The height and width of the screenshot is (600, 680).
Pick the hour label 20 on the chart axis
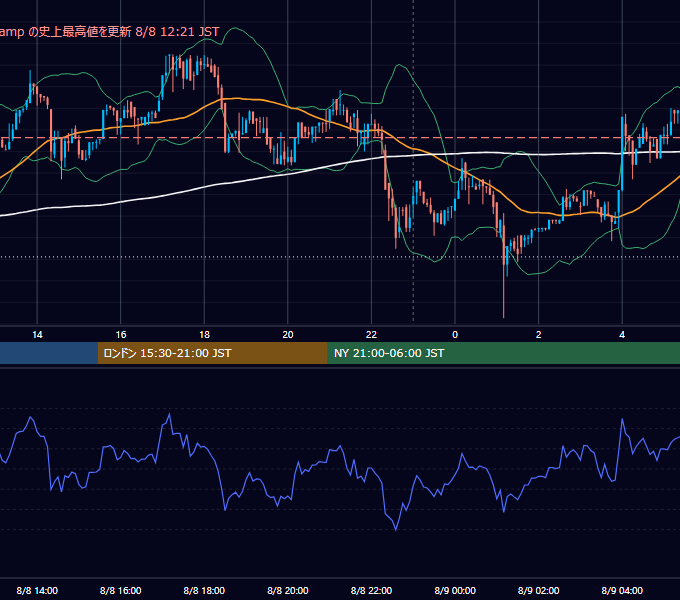click(288, 335)
